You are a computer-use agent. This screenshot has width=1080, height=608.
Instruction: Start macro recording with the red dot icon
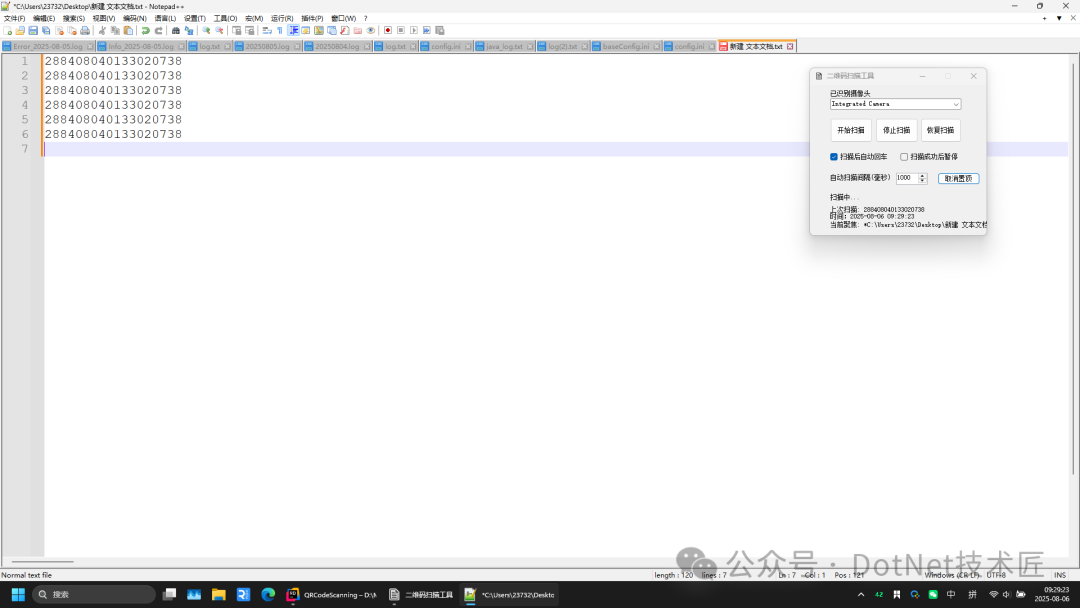click(388, 31)
